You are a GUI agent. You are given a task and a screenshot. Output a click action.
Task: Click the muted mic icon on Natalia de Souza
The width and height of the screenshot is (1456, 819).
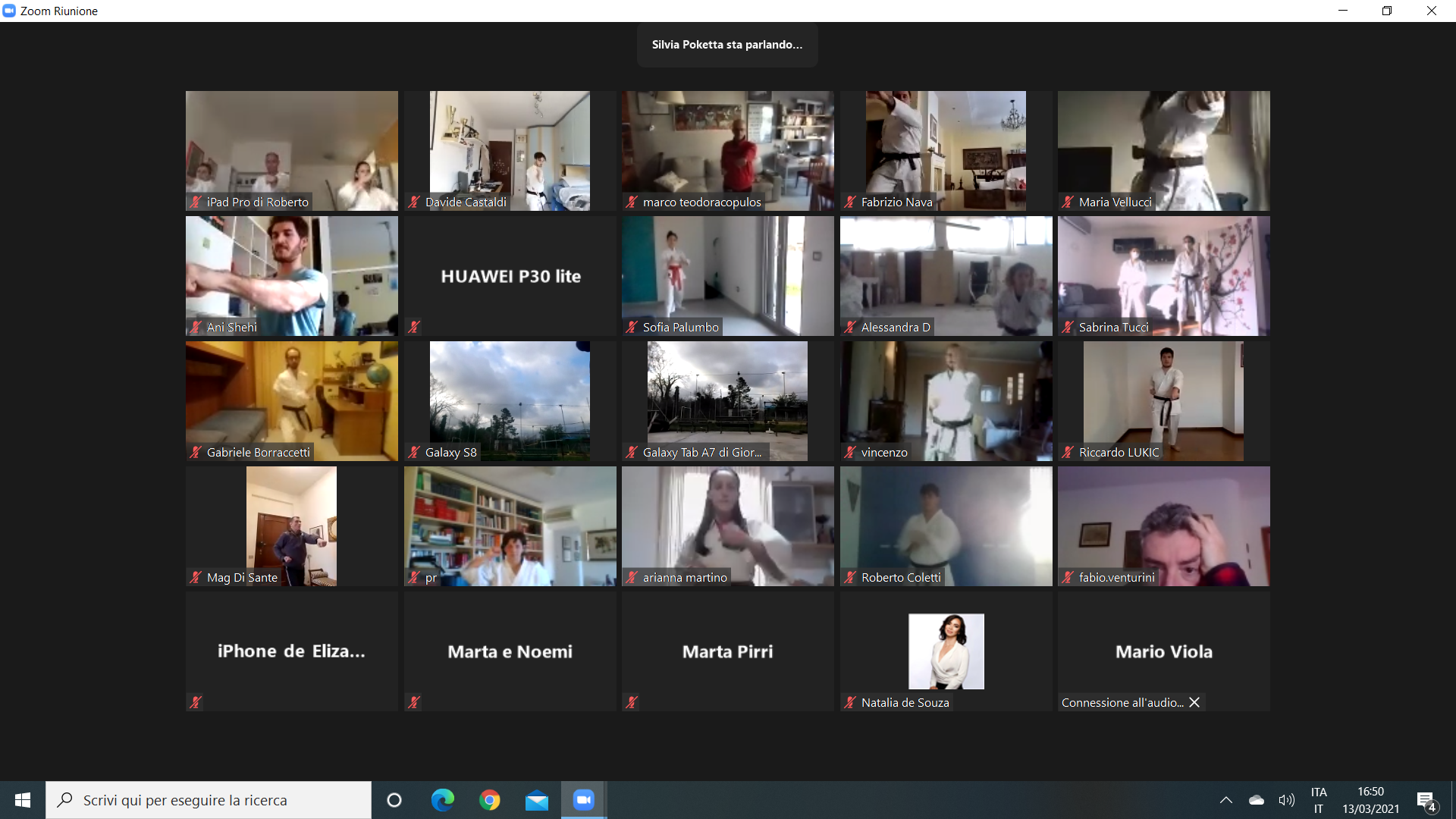[850, 702]
